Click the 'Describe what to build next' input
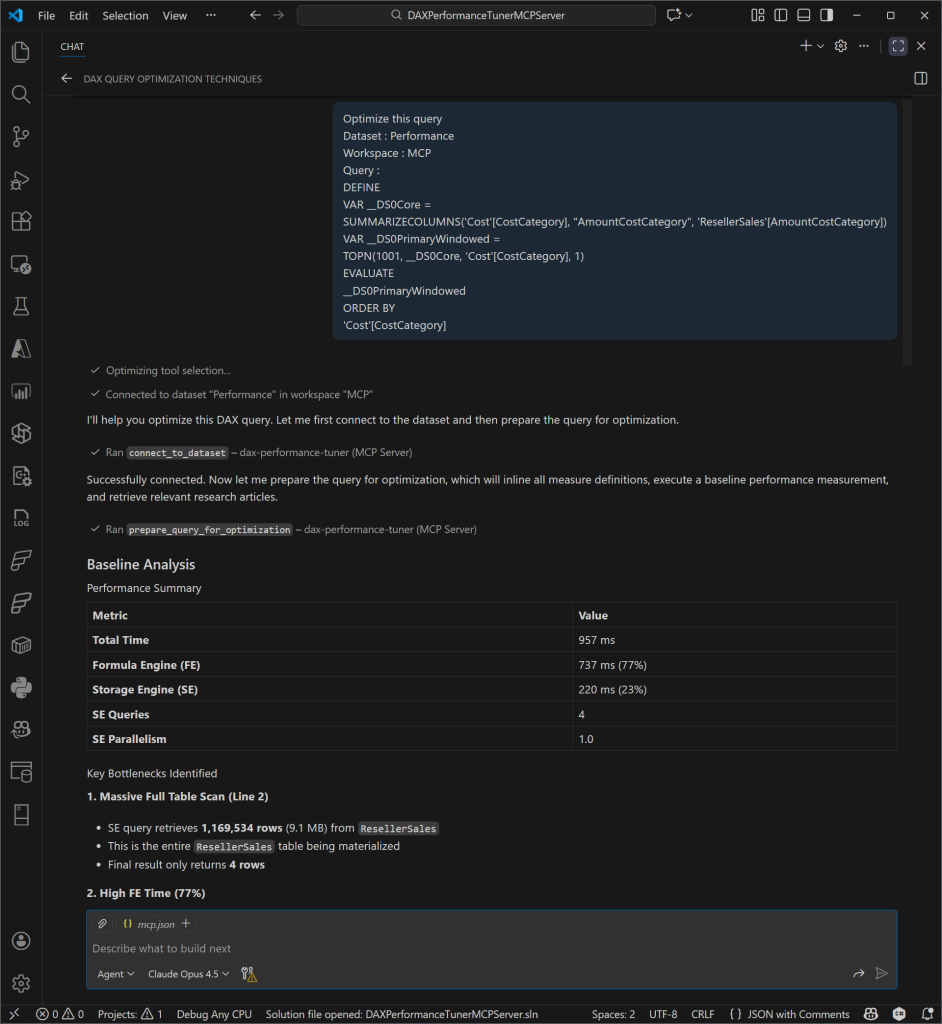Image resolution: width=942 pixels, height=1024 pixels. click(x=480, y=948)
